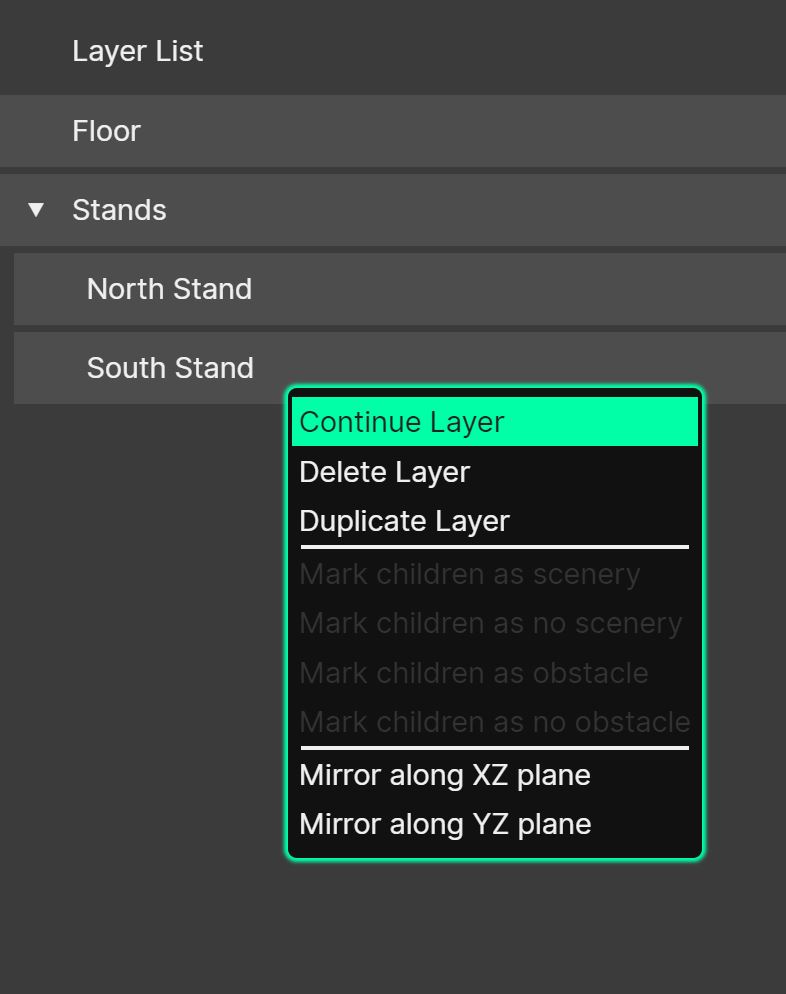
Task: Collapse the Stands group triangle
Action: pos(36,210)
